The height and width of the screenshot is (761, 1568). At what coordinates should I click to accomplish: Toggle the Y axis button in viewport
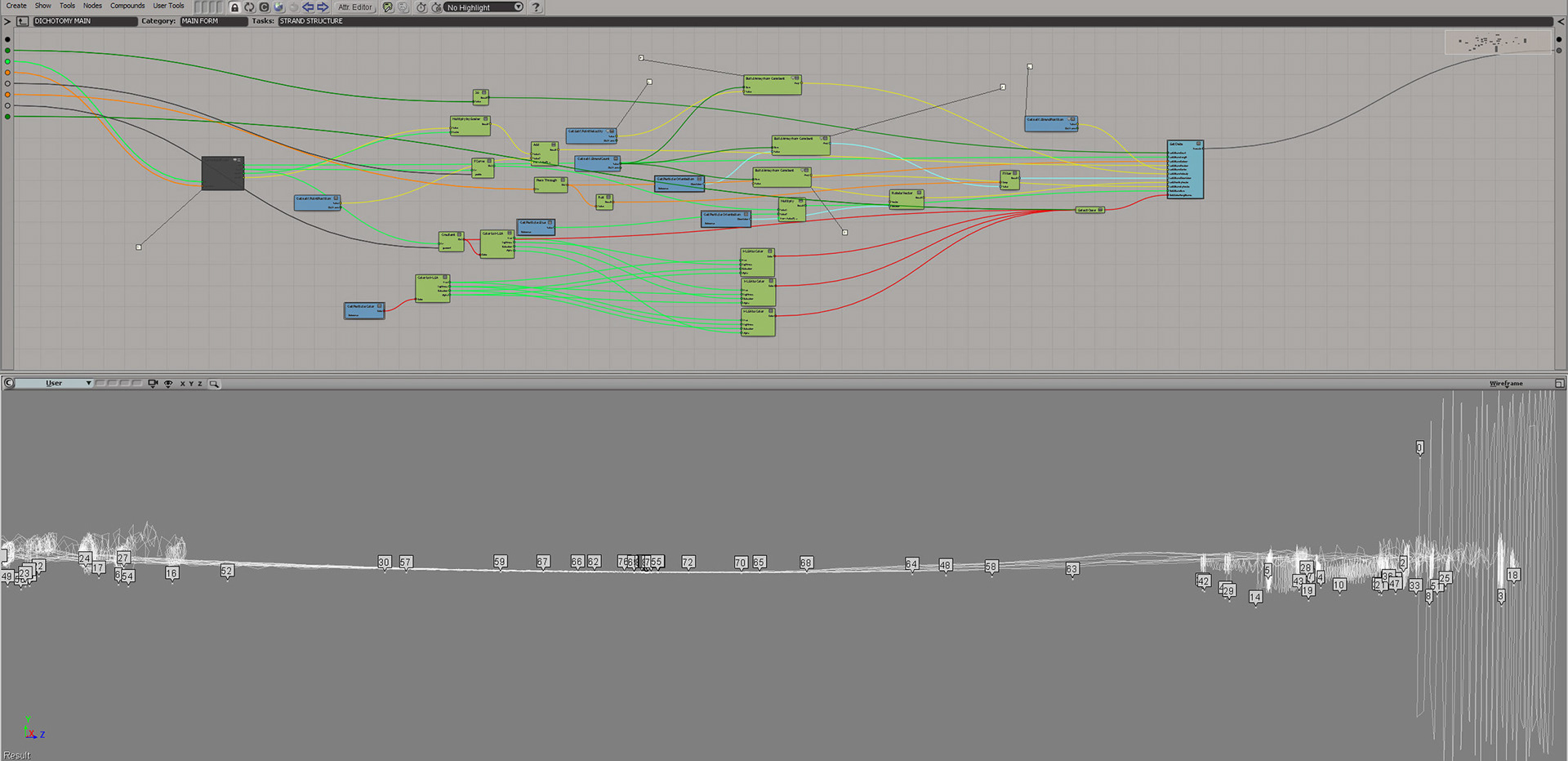pyautogui.click(x=191, y=384)
